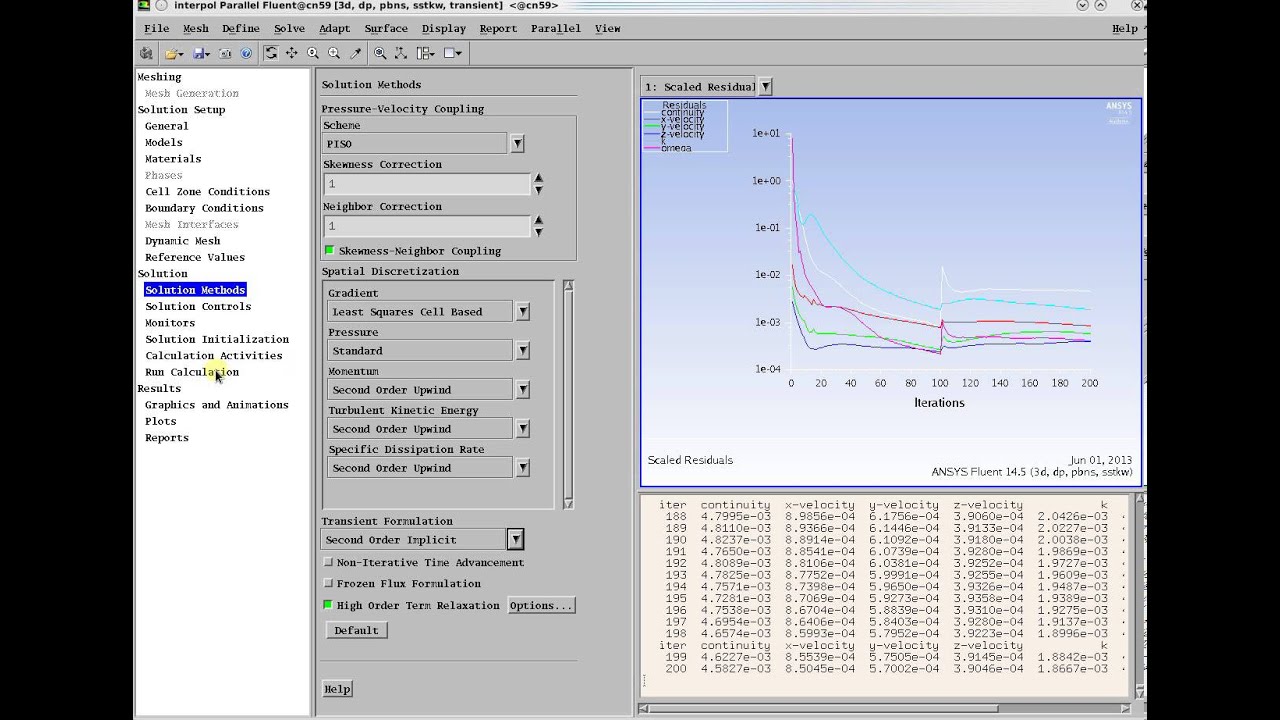Open the Define menu
The height and width of the screenshot is (720, 1280).
pos(241,28)
